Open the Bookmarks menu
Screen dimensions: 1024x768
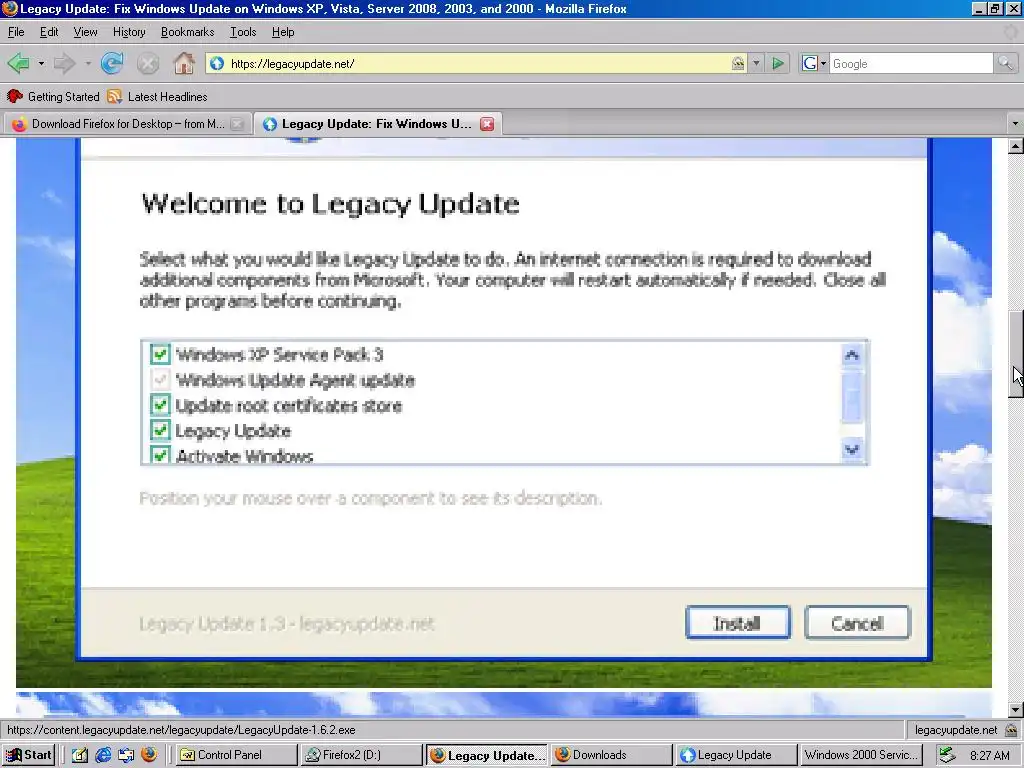(x=187, y=32)
